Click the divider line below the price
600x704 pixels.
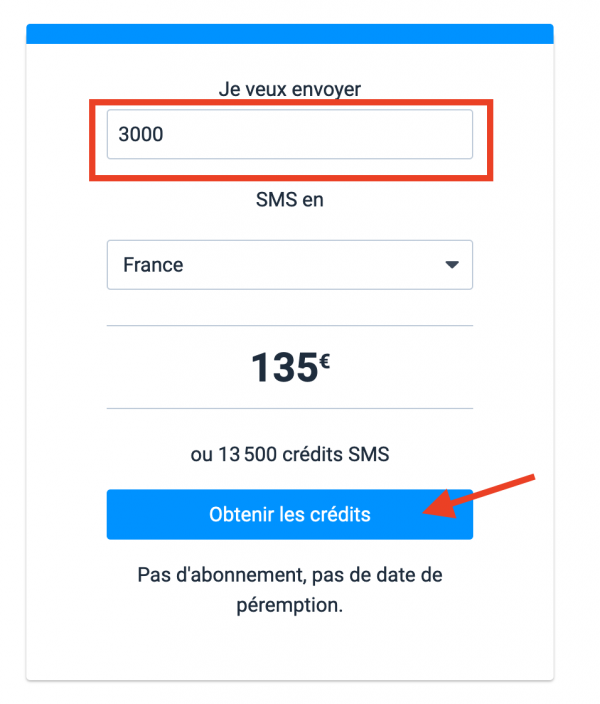pyautogui.click(x=289, y=408)
